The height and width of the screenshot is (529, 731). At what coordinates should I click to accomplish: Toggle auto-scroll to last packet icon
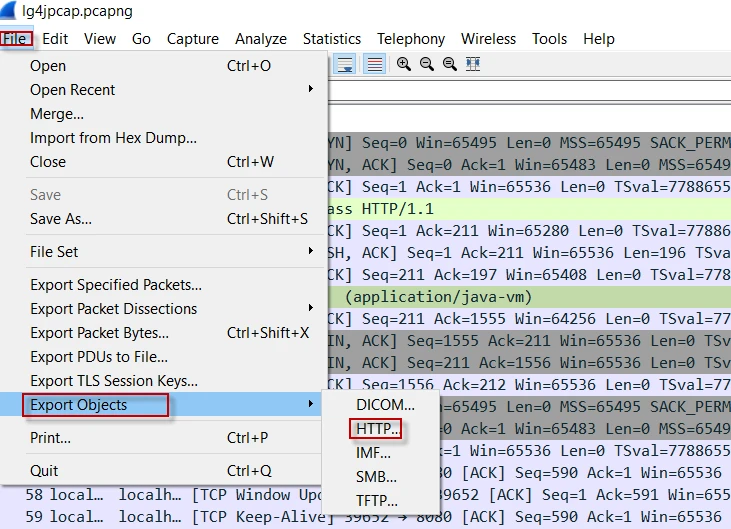[x=345, y=64]
